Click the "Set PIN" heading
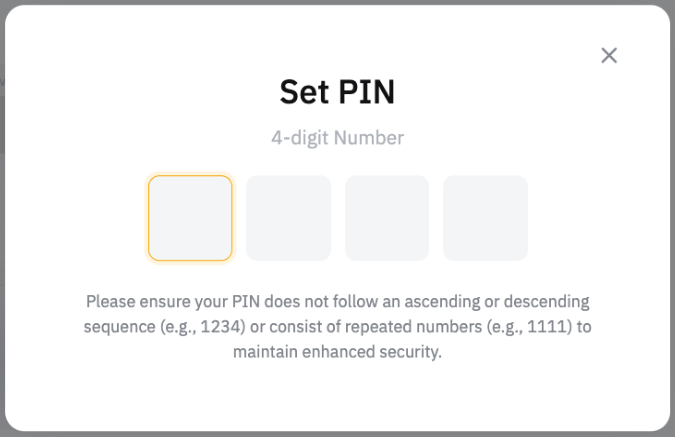 pos(337,92)
